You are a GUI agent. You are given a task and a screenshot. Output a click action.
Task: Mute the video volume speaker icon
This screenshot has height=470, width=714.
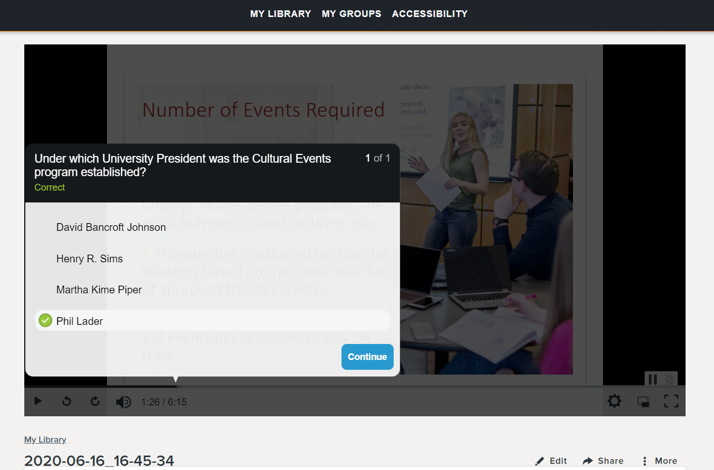tap(123, 401)
